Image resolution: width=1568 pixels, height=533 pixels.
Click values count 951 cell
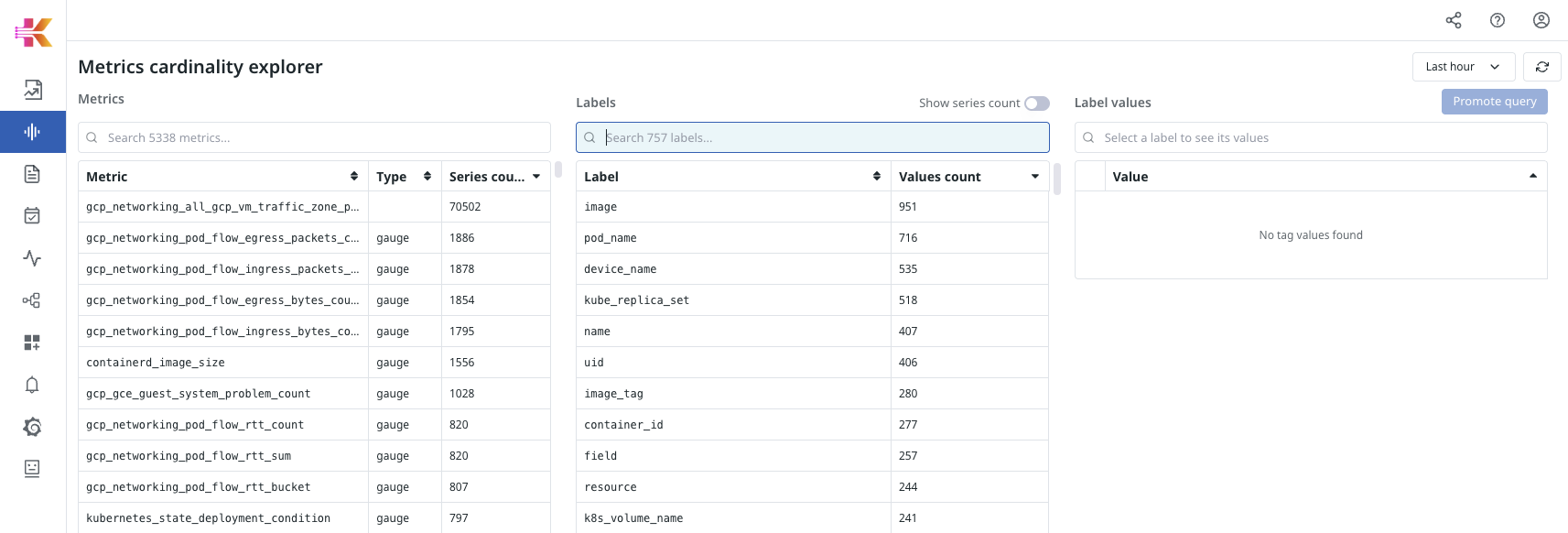pyautogui.click(x=969, y=207)
